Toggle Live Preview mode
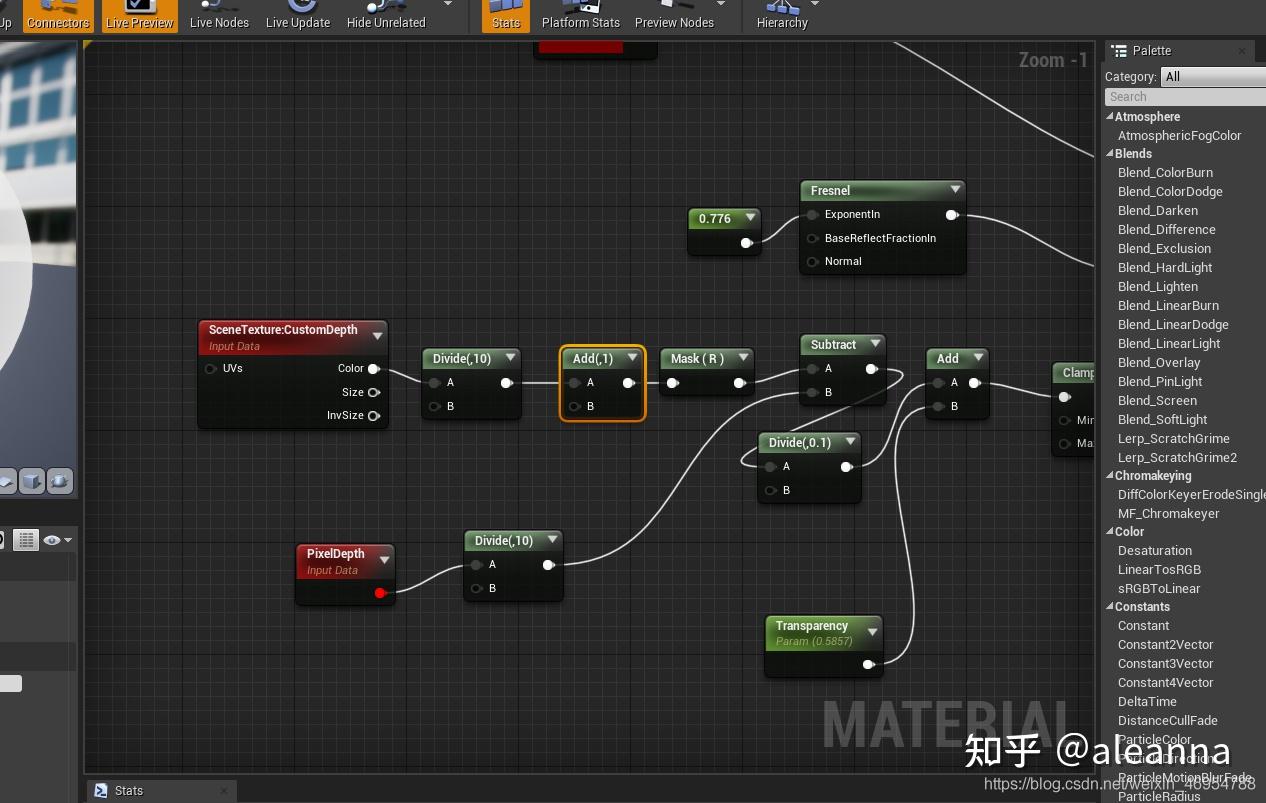The width and height of the screenshot is (1266, 803). (139, 14)
